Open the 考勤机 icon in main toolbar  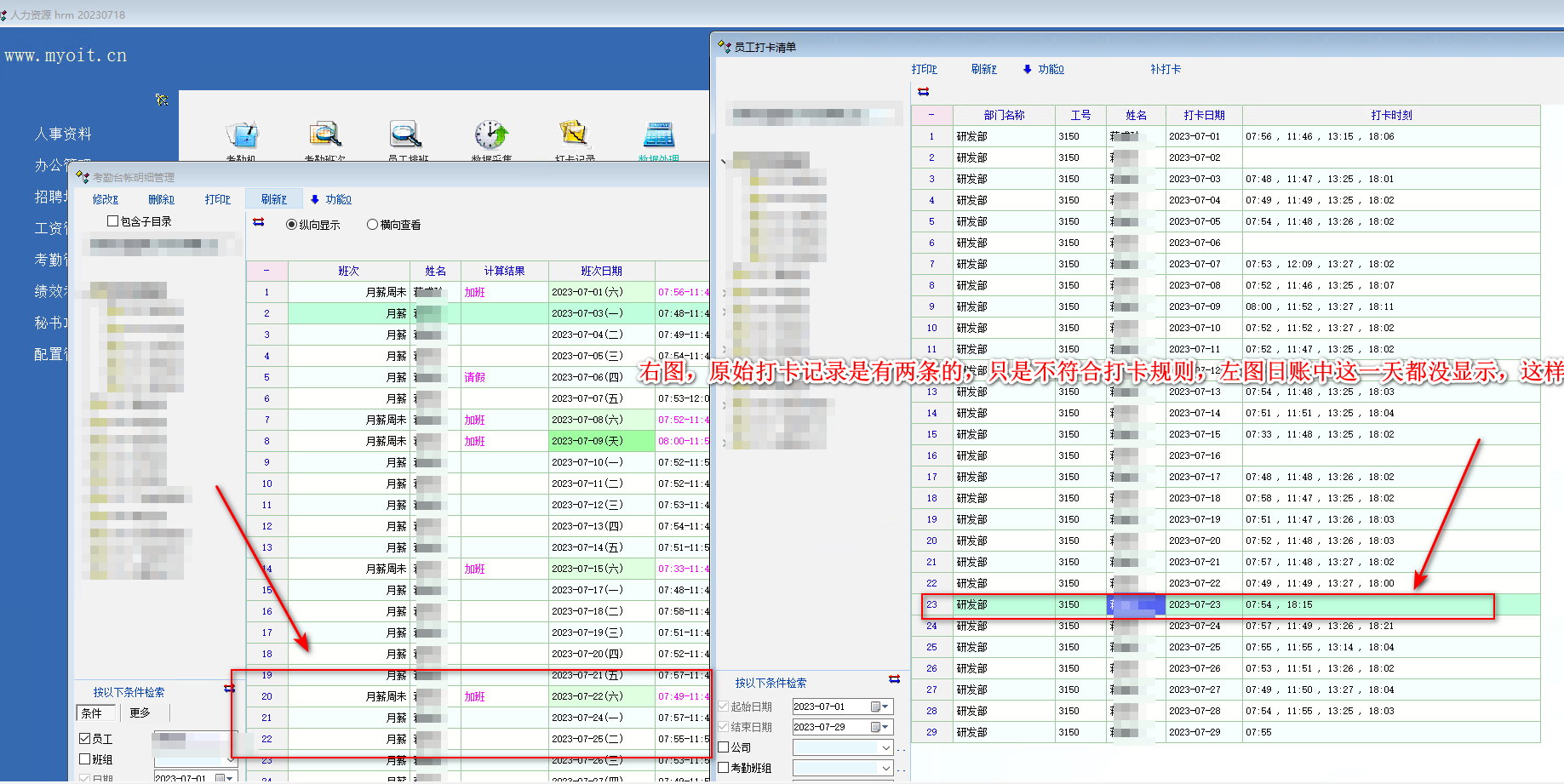(x=242, y=134)
